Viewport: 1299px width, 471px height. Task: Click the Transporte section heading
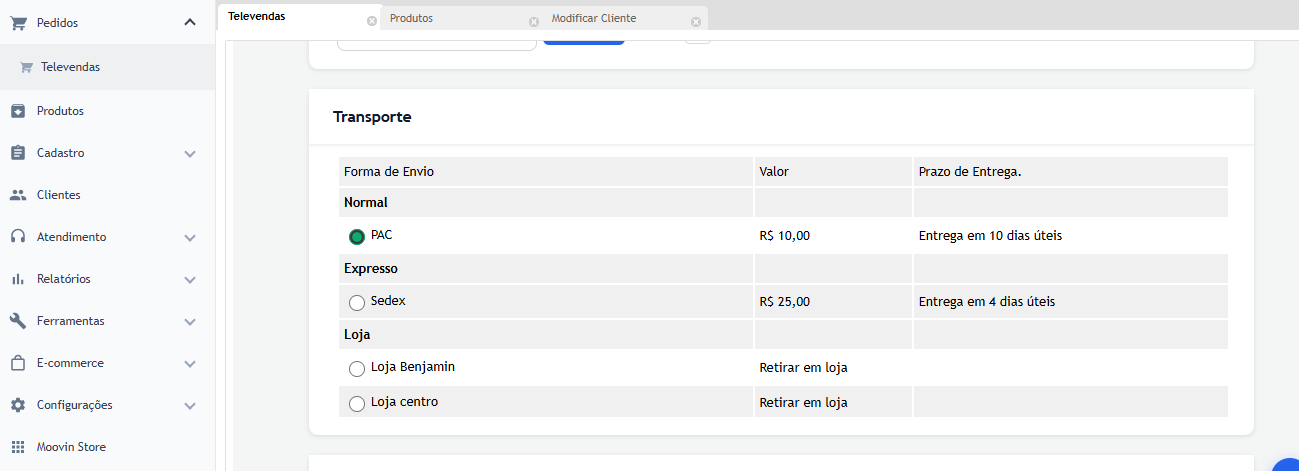(x=372, y=117)
